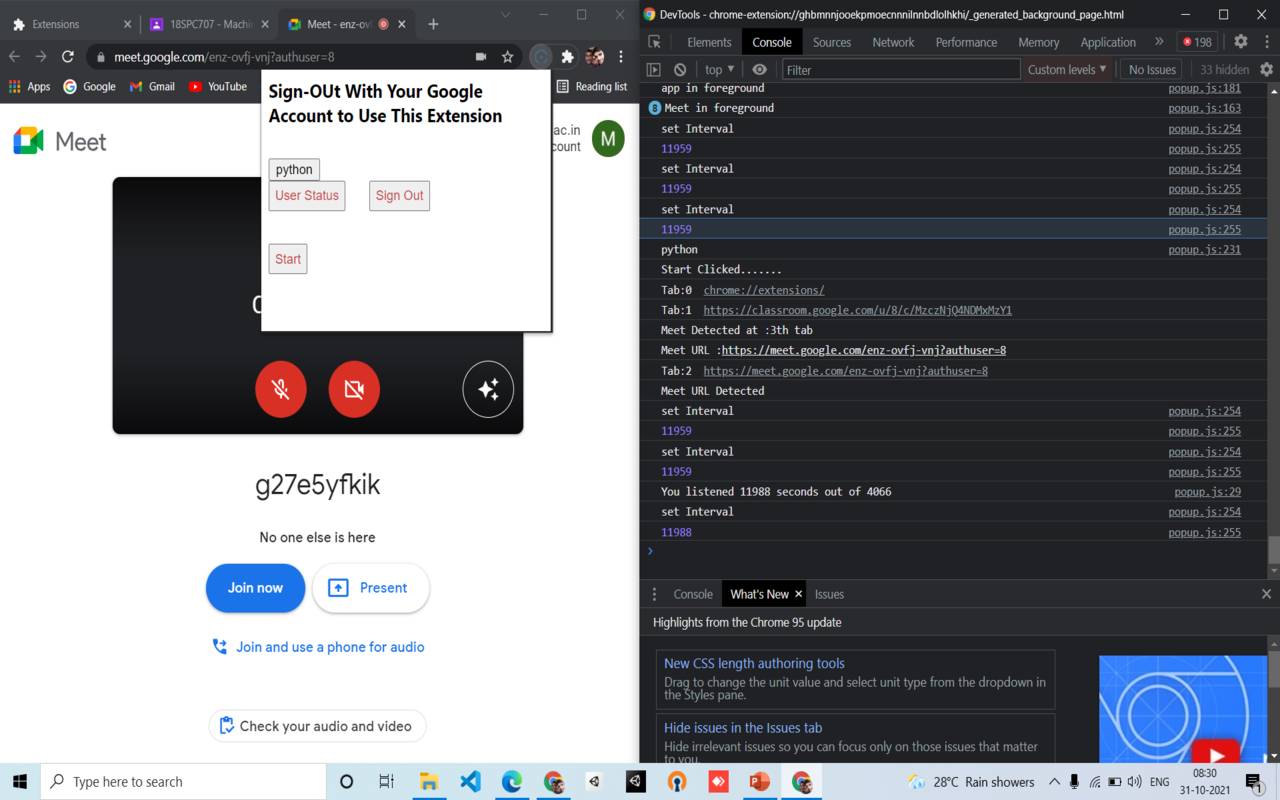Switch to the Memory tab
1280x800 pixels.
[x=1039, y=42]
